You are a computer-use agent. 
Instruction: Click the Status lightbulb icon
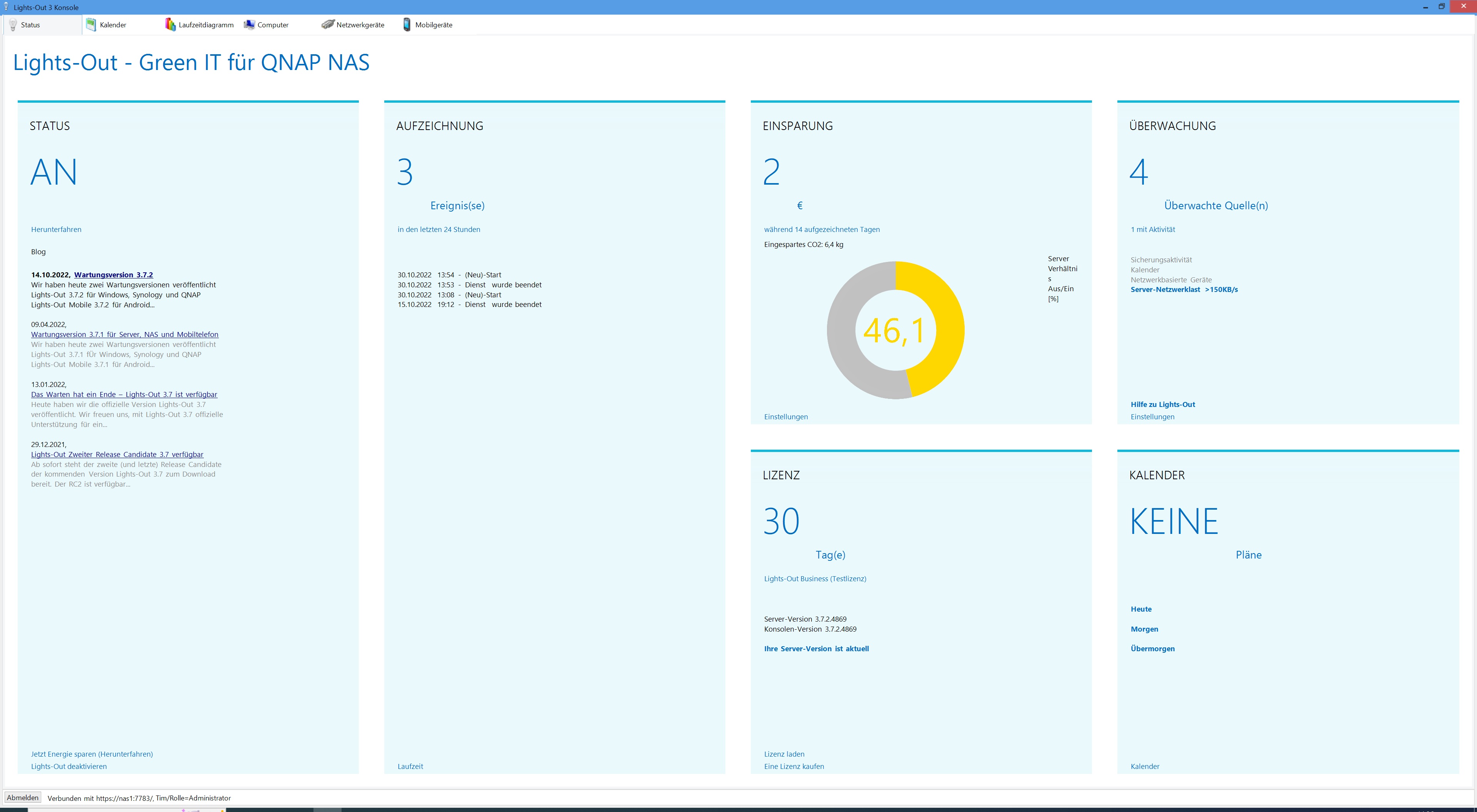[13, 25]
